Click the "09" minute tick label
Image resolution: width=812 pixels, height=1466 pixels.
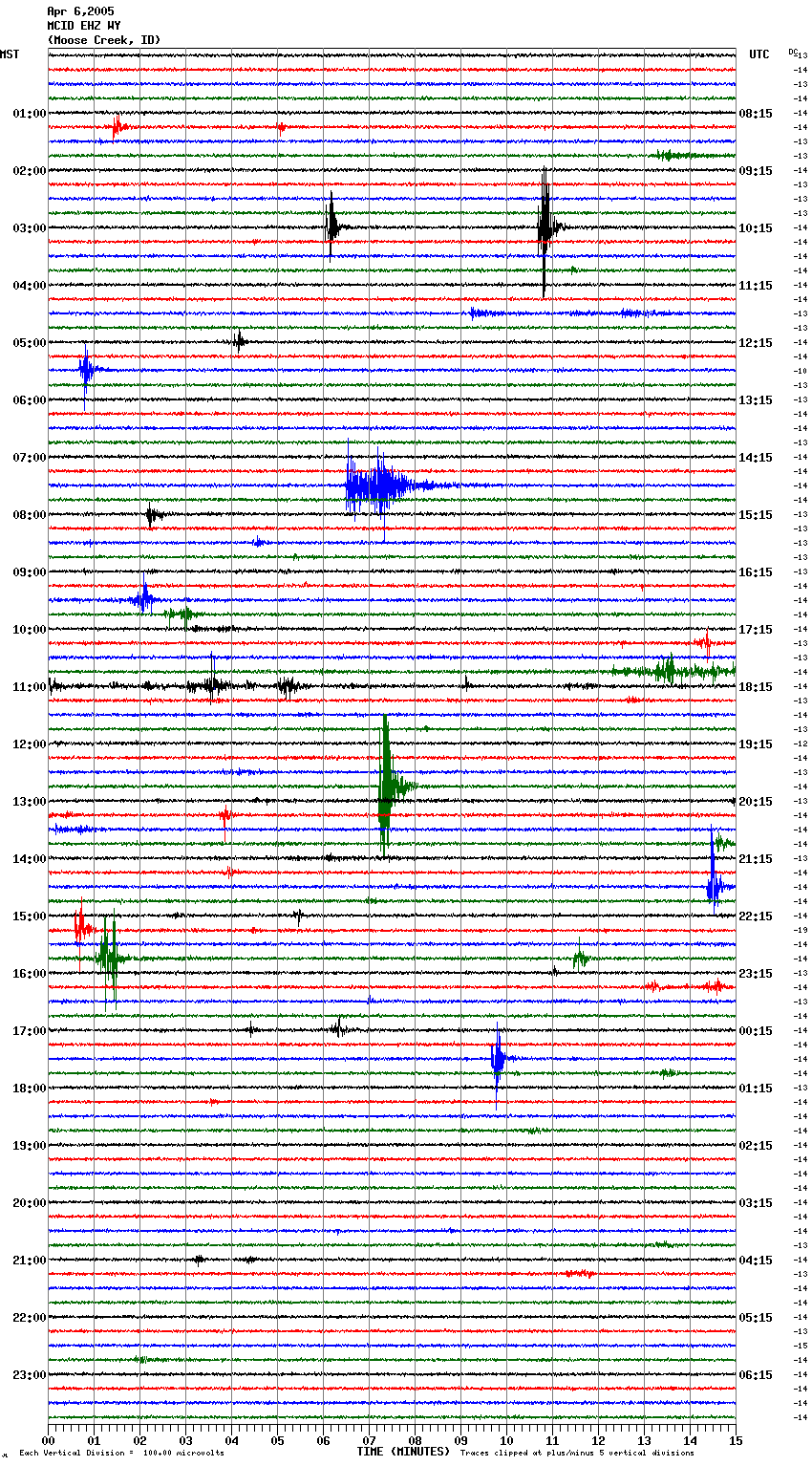[x=460, y=1441]
